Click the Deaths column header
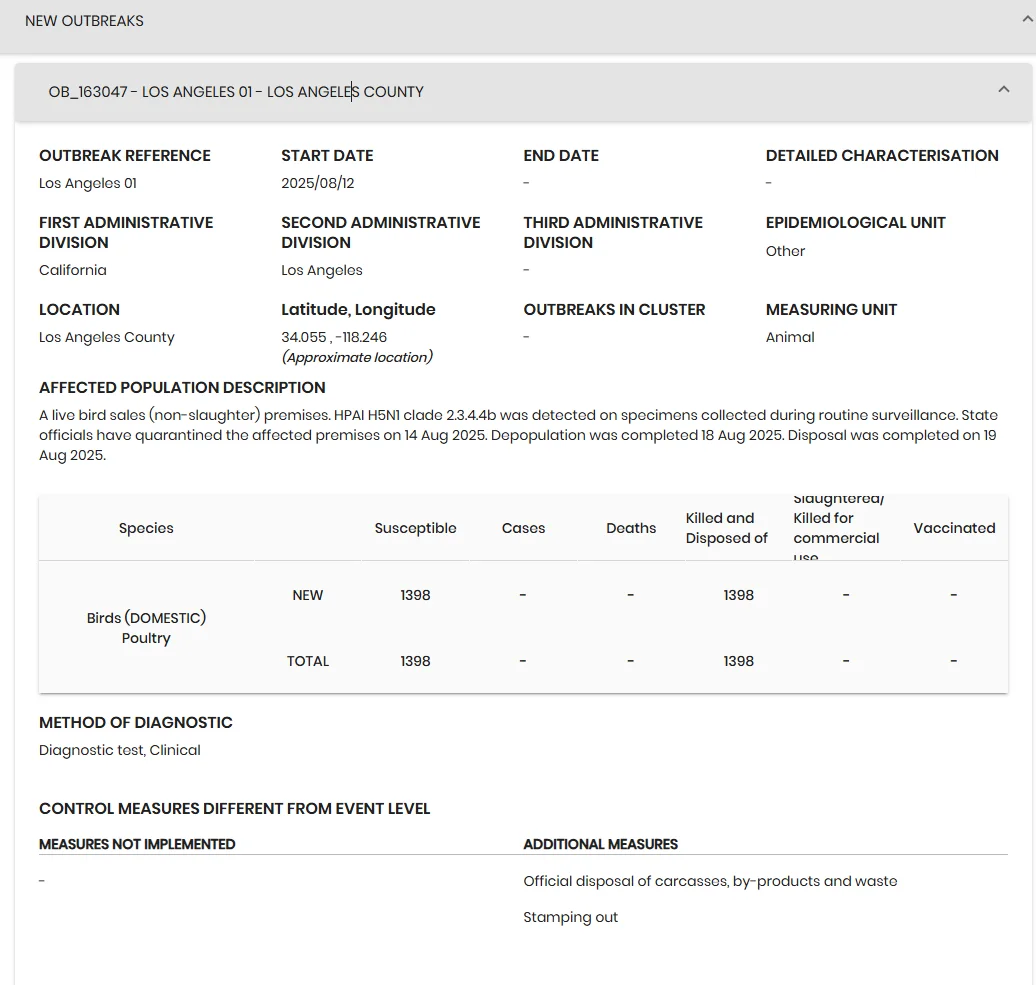The width and height of the screenshot is (1036, 985). (x=631, y=528)
